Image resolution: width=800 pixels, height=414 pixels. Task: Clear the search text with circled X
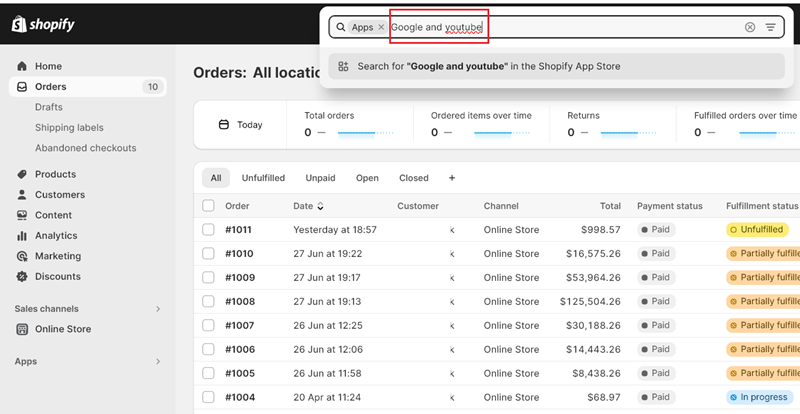749,27
